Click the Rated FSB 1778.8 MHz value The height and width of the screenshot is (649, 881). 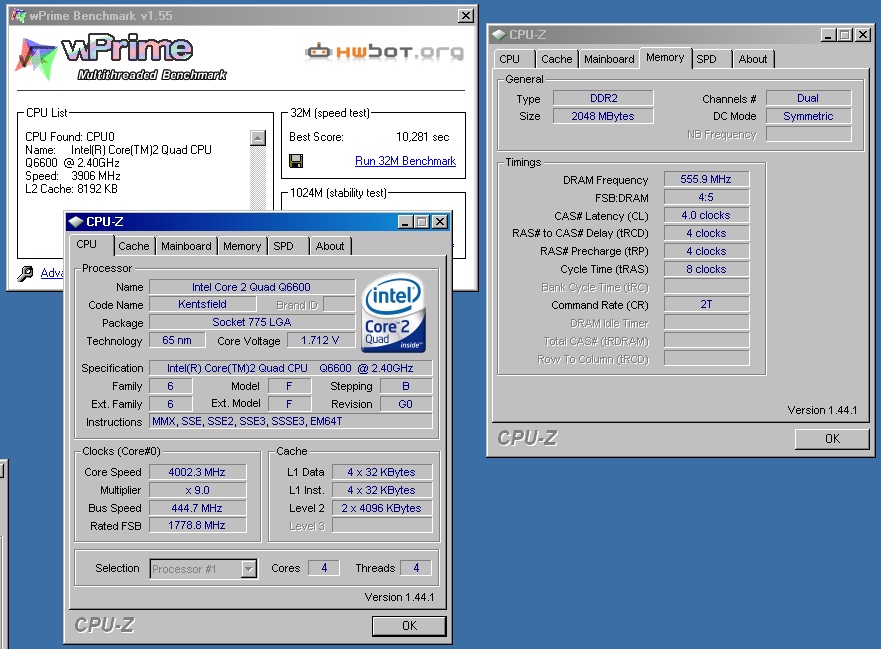(197, 525)
